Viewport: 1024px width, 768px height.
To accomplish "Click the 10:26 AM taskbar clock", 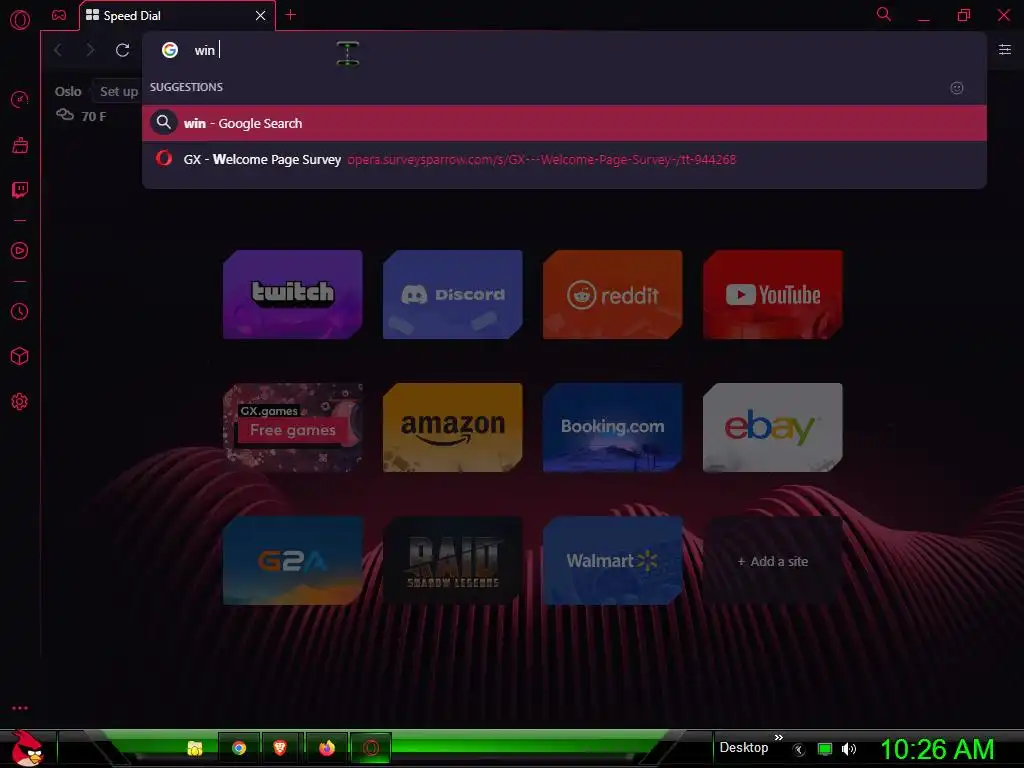I will point(937,749).
